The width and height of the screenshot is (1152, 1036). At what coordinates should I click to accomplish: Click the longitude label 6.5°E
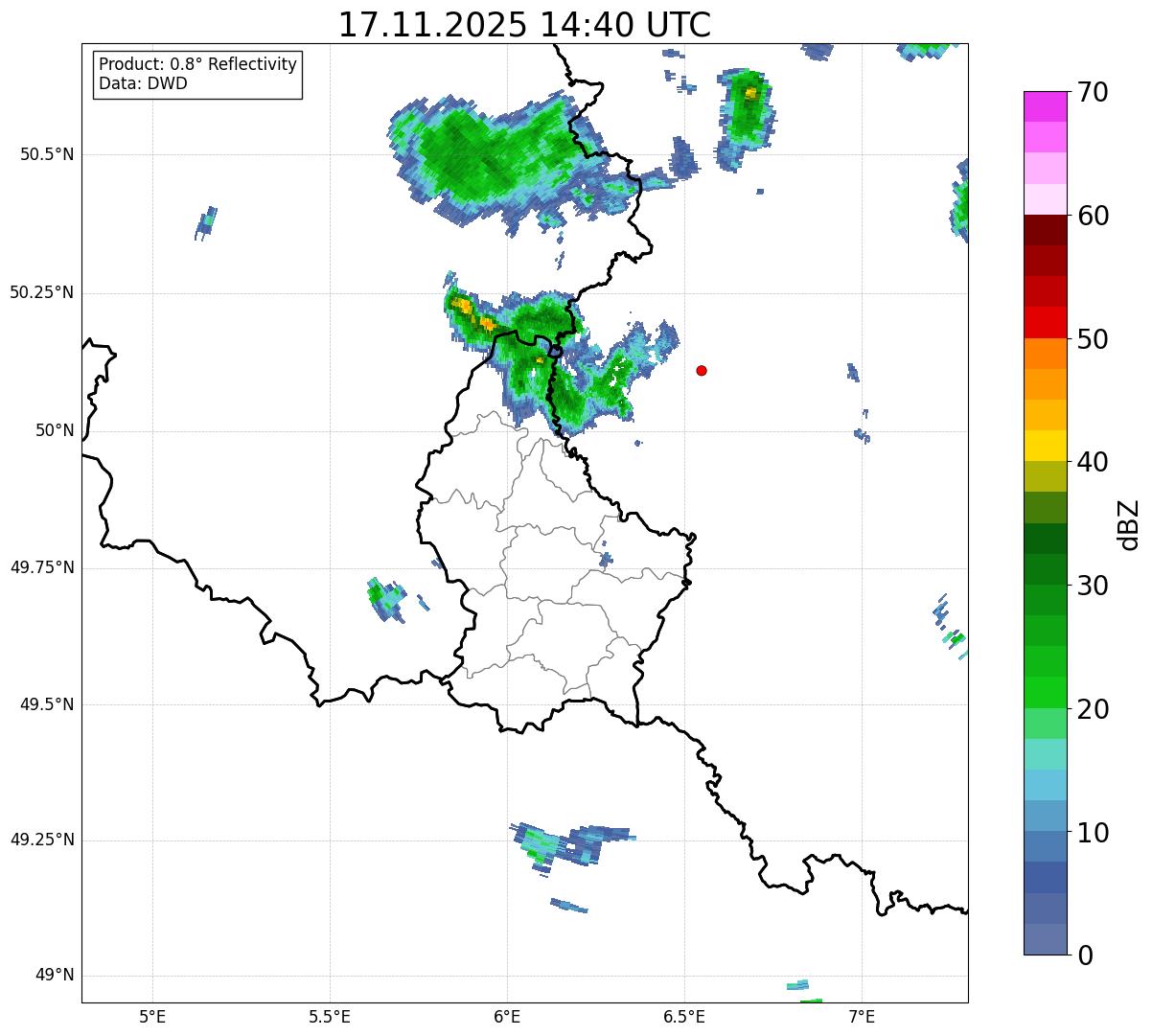[x=684, y=1016]
